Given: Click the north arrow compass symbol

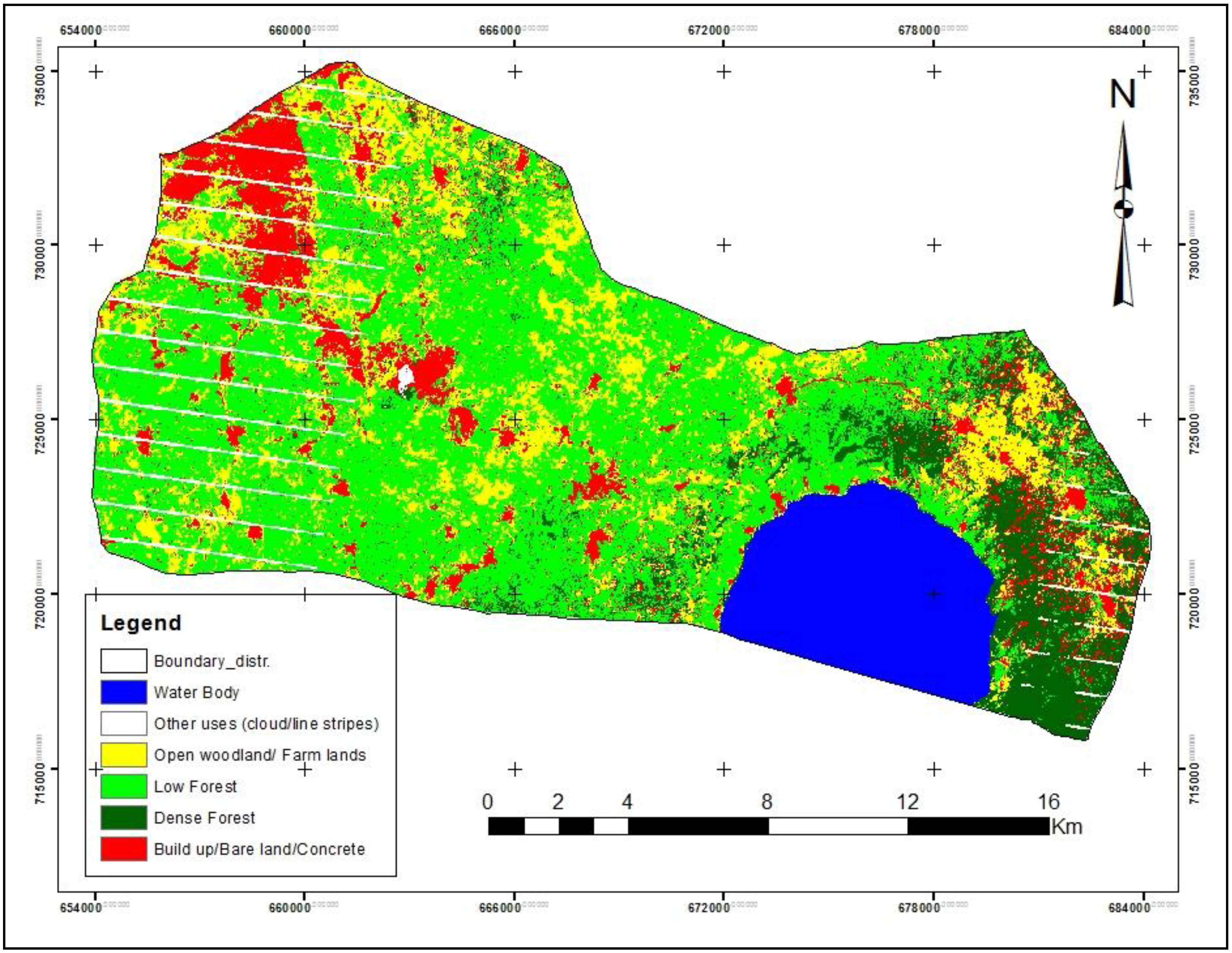Looking at the screenshot, I should [1123, 214].
